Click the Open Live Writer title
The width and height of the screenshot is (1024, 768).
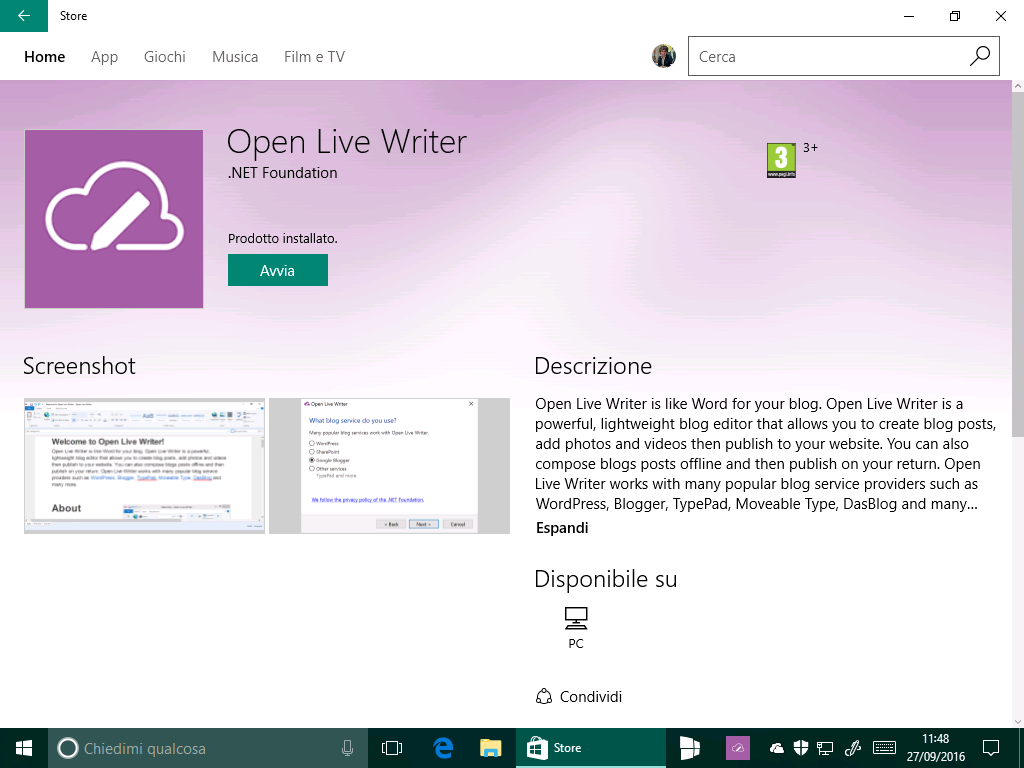[x=347, y=142]
